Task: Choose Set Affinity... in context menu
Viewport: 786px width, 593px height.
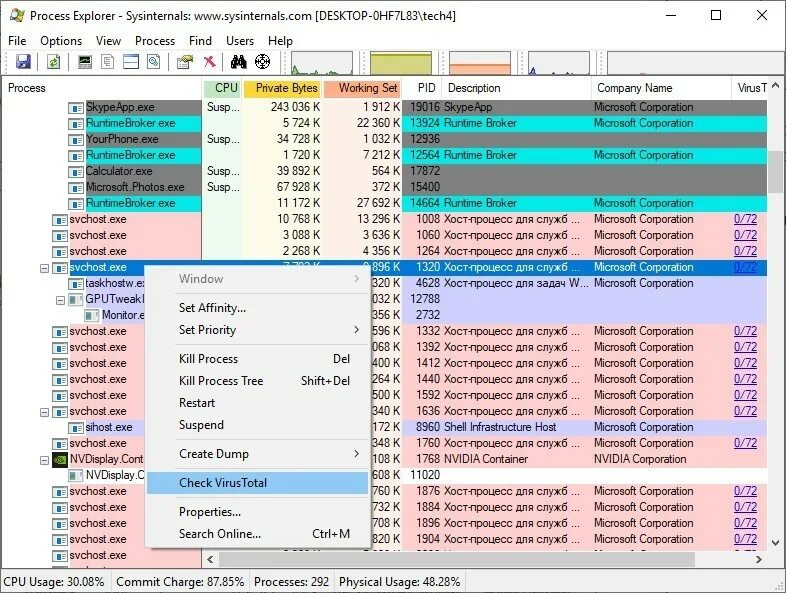Action: click(258, 308)
